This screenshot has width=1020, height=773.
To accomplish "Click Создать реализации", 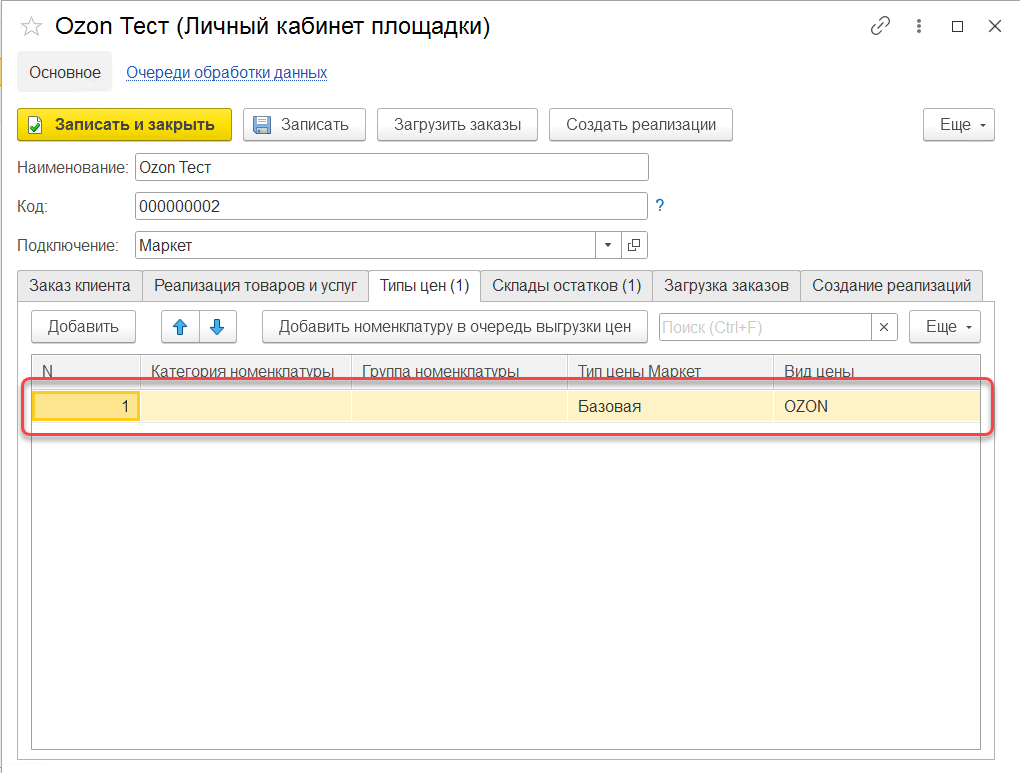I will 641,124.
